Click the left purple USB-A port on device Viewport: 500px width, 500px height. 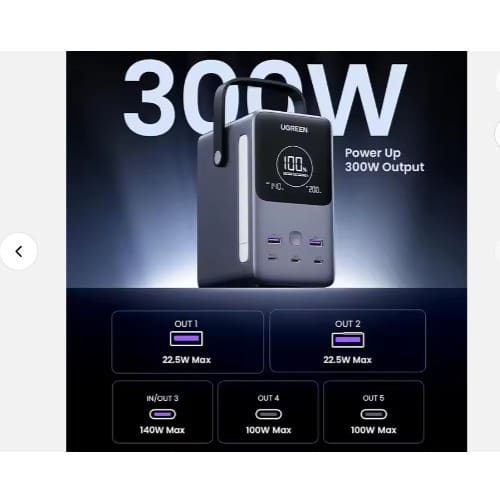pyautogui.click(x=274, y=240)
